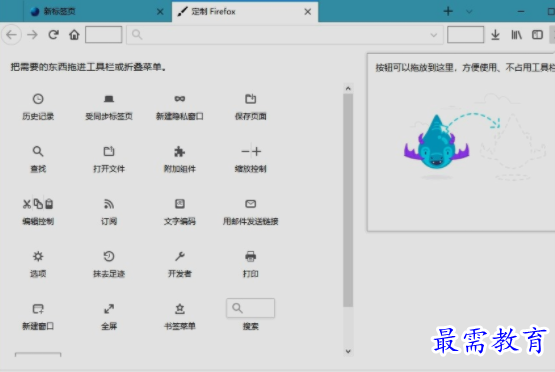The height and width of the screenshot is (372, 555).
Task: Click the flexible space right of address bar
Action: [465, 35]
